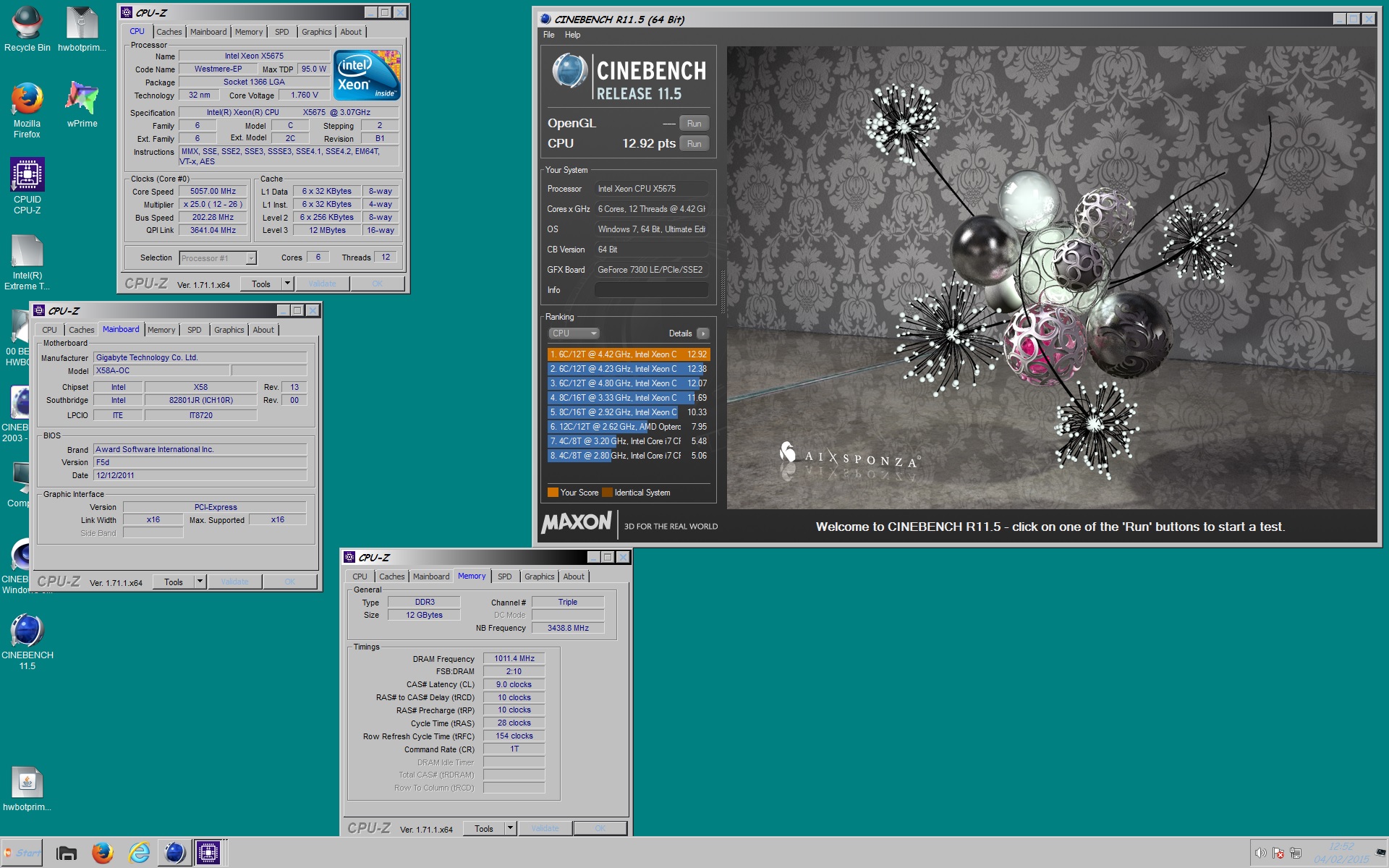1389x868 pixels.
Task: Click the Info input field in Cinebench
Action: pos(651,290)
